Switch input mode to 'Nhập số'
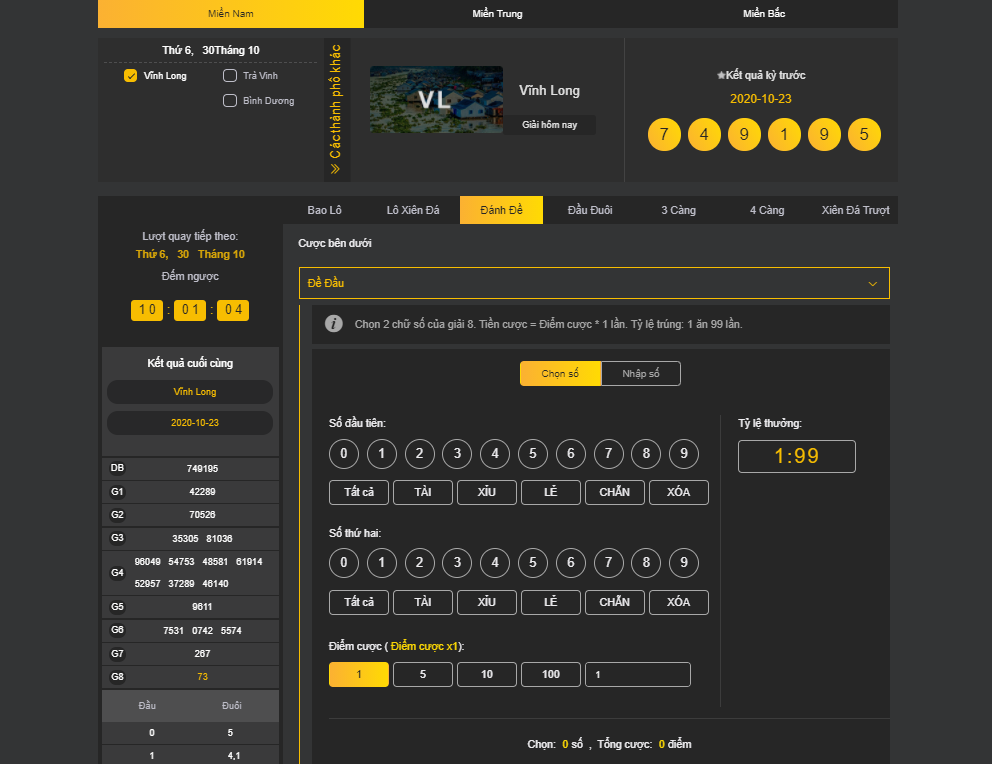Image resolution: width=992 pixels, height=764 pixels. pos(641,373)
